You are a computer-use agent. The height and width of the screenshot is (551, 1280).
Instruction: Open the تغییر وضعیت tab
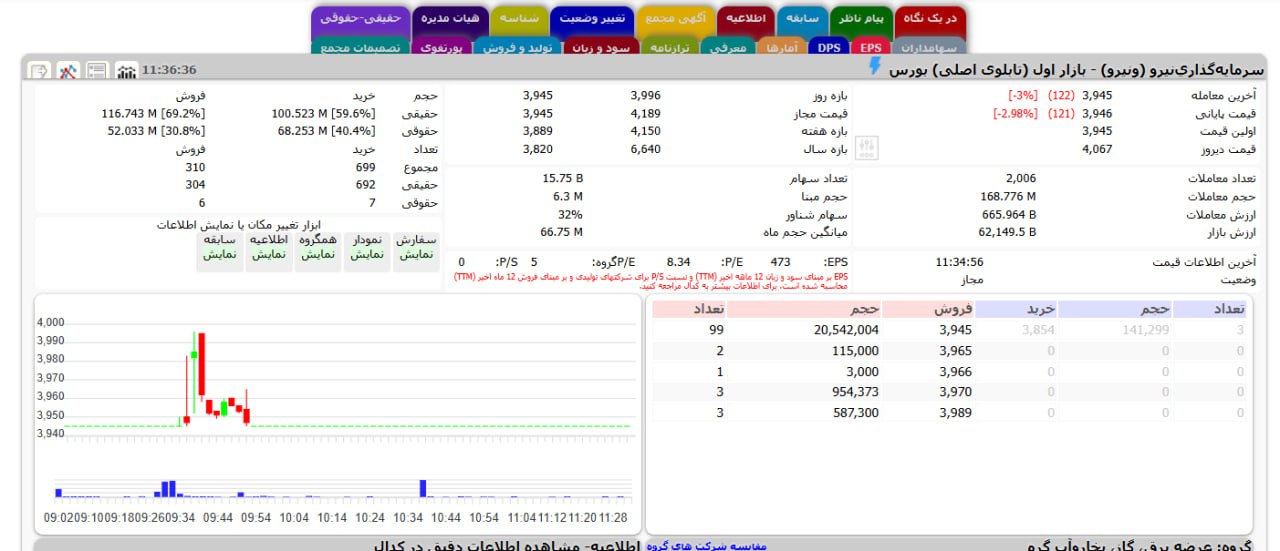(591, 19)
